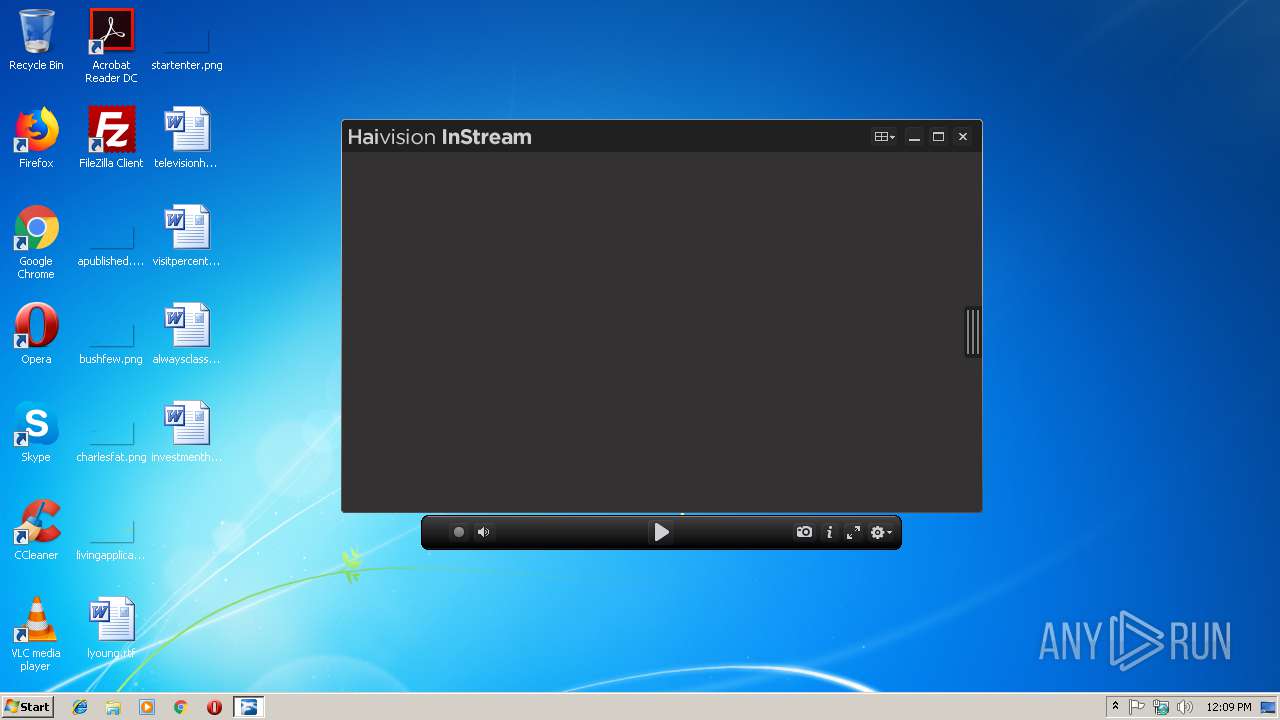Open the layout grid dropdown in title bar

[x=884, y=137]
